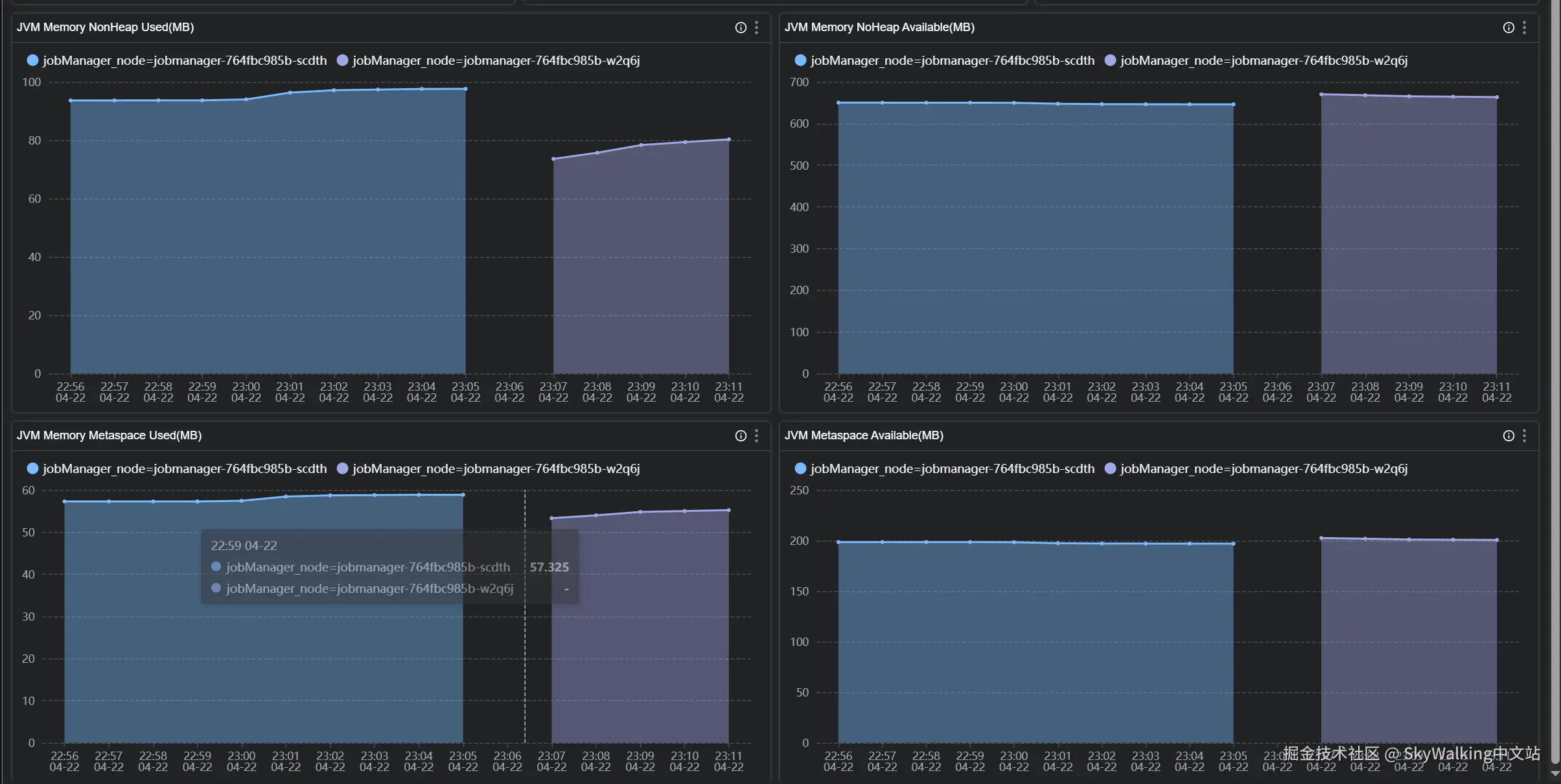Click the scroll-down arrow of page scrollbar
This screenshot has height=784, width=1561.
click(1555, 774)
